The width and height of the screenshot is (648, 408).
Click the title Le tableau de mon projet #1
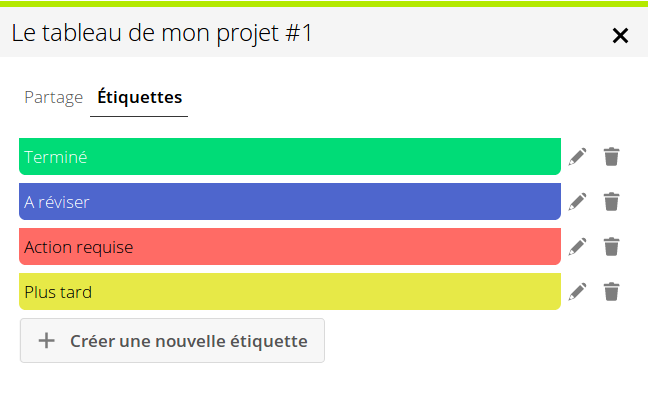[162, 33]
